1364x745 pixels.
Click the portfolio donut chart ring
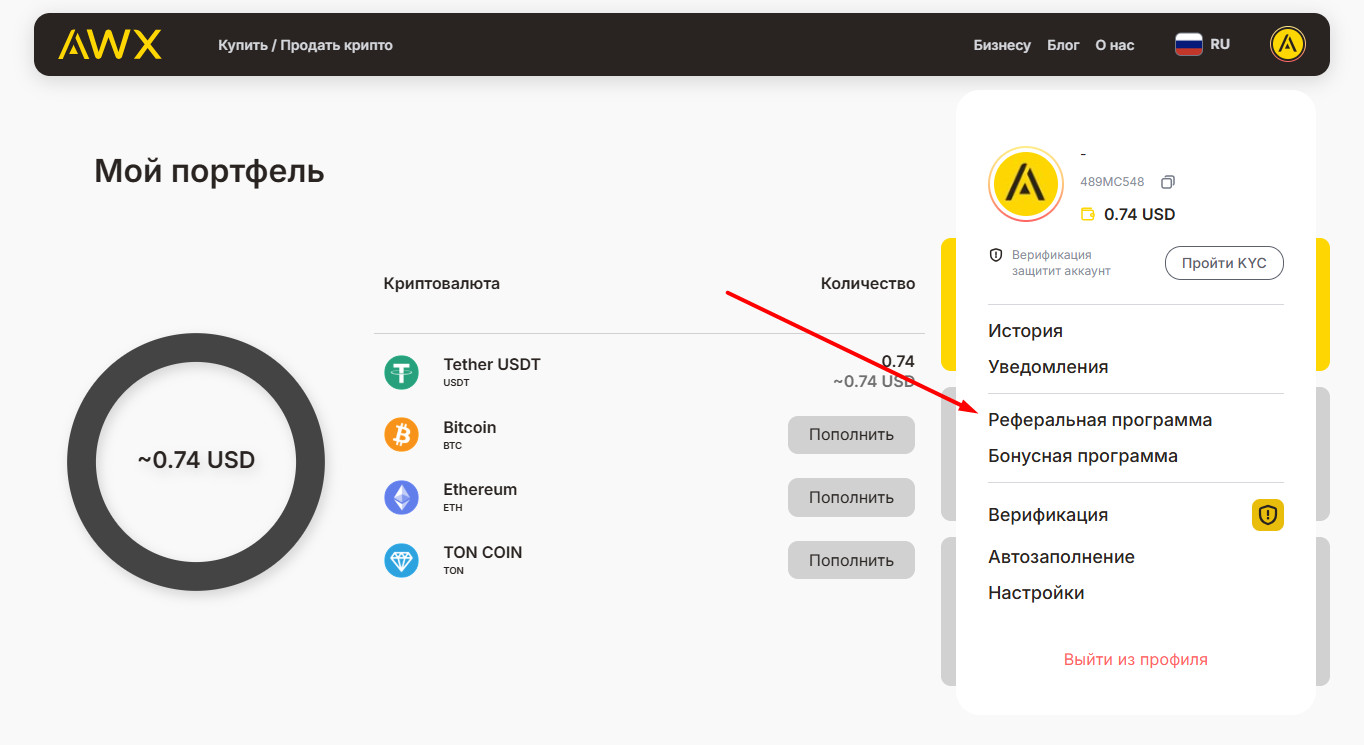(x=82, y=460)
